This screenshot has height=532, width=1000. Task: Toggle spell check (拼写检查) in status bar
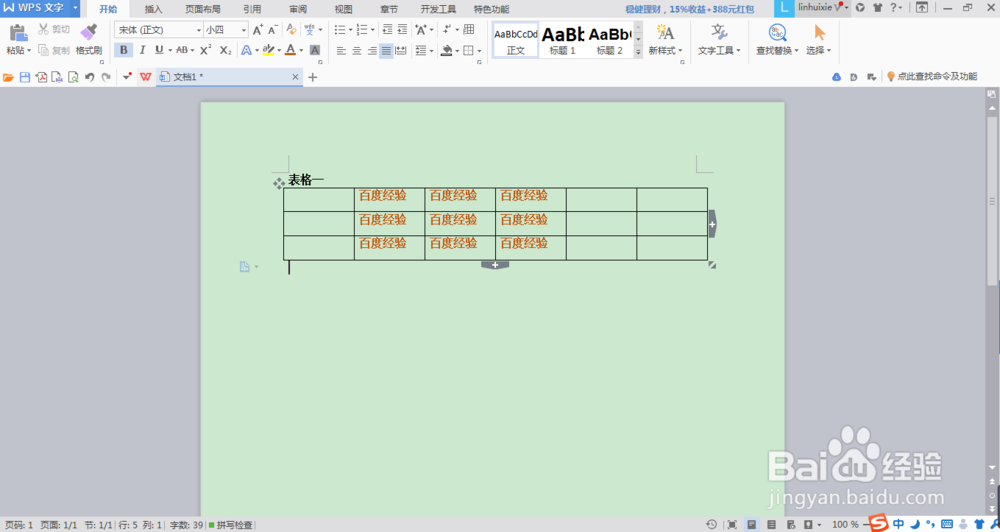[230, 525]
